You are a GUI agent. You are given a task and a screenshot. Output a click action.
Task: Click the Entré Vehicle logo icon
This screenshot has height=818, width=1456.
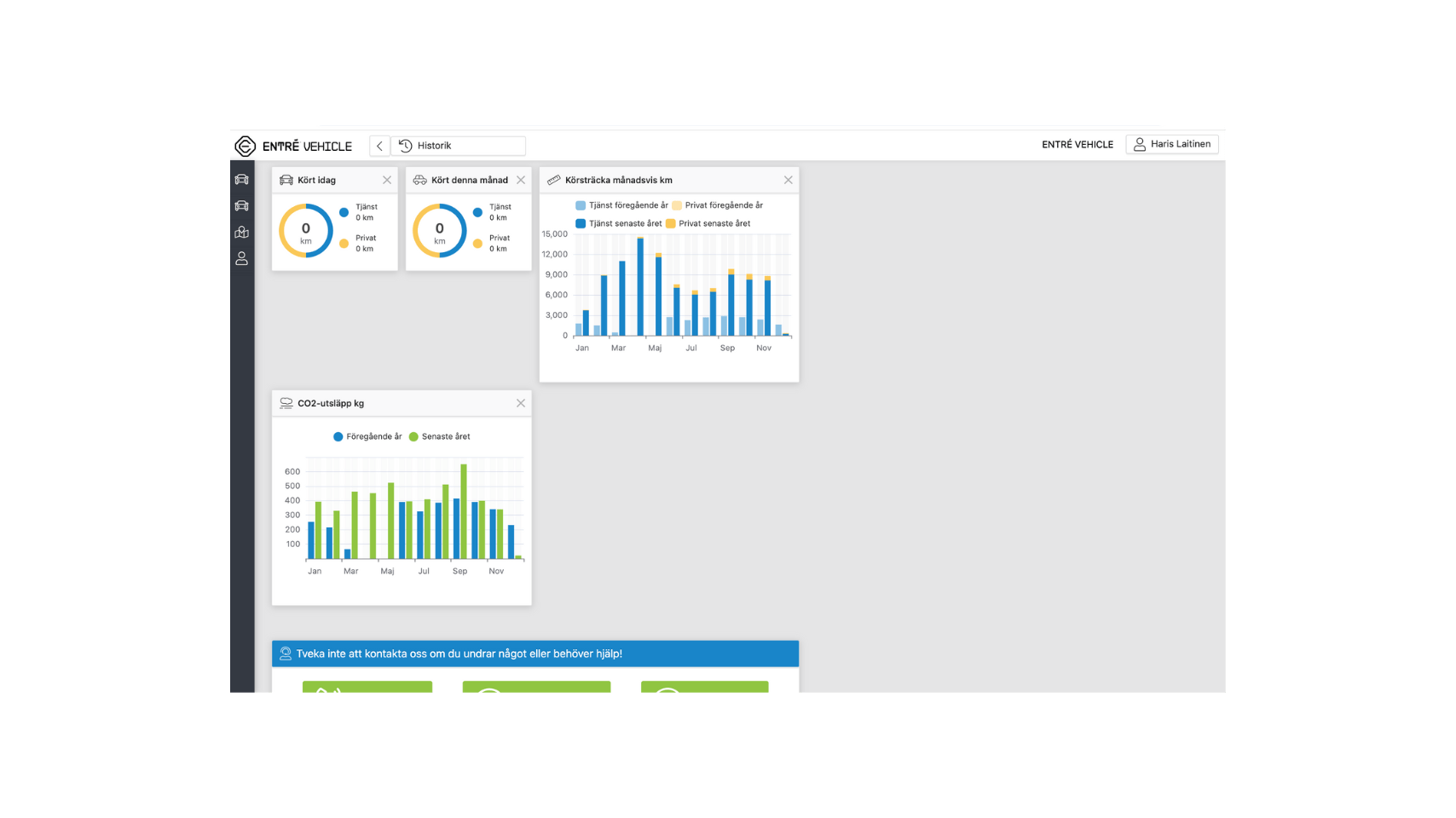pyautogui.click(x=245, y=147)
